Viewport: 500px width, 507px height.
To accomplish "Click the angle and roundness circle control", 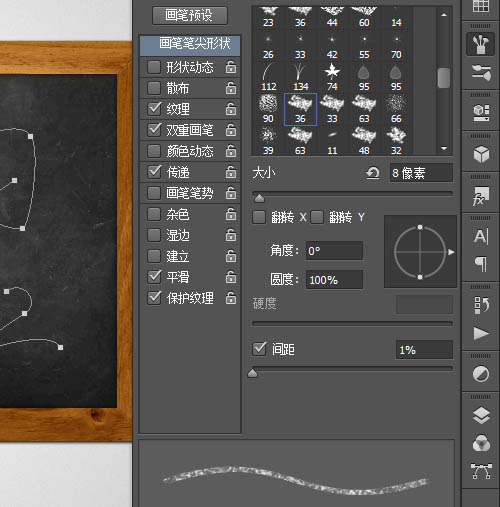I will 420,252.
